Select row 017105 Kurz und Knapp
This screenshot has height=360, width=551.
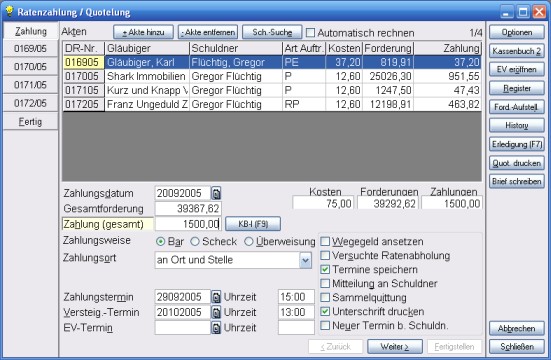click(x=272, y=90)
